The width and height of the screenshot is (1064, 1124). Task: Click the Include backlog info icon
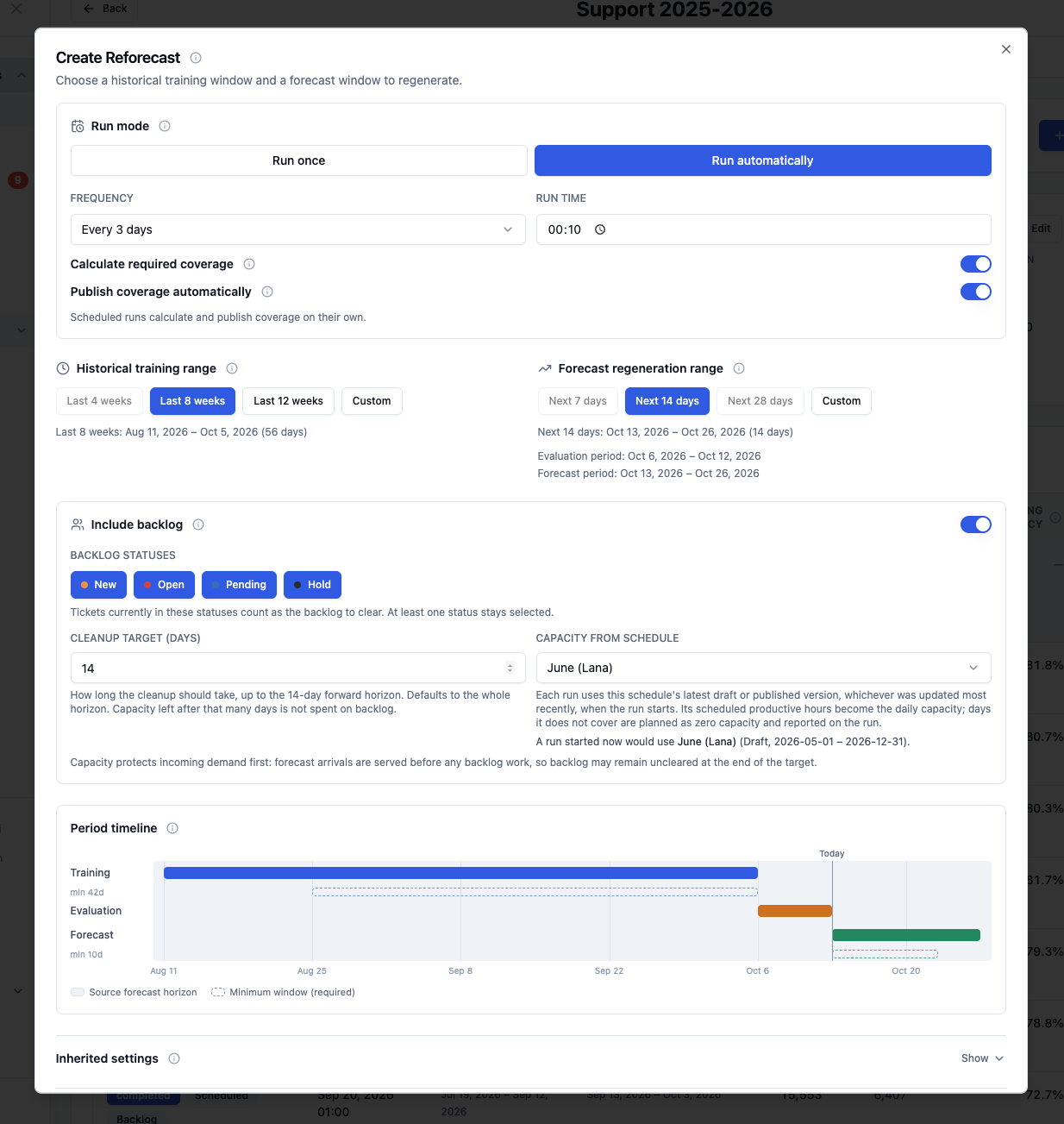click(198, 524)
